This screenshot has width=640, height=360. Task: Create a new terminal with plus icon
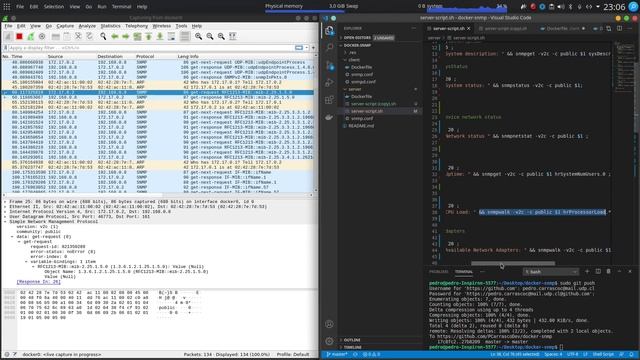point(587,271)
